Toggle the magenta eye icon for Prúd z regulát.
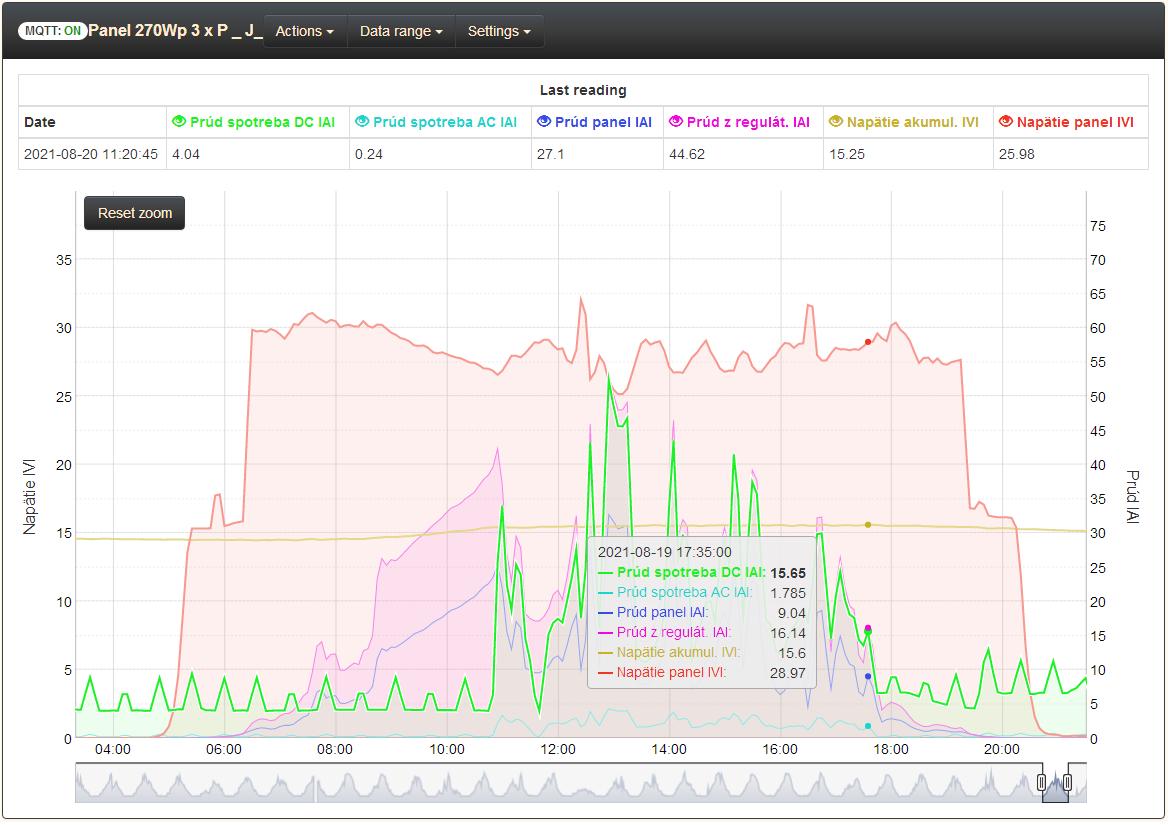Viewport: 1169px width, 825px height. (677, 122)
